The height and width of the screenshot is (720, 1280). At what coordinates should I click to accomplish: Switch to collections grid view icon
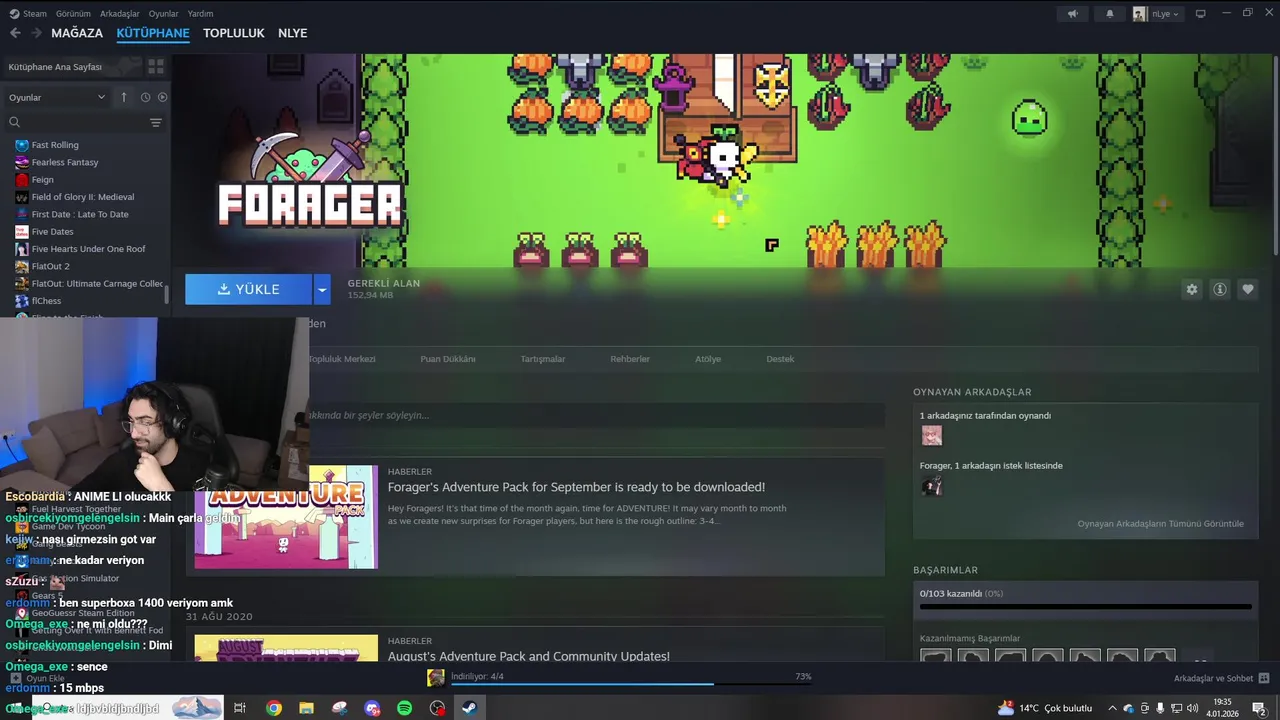[x=156, y=67]
